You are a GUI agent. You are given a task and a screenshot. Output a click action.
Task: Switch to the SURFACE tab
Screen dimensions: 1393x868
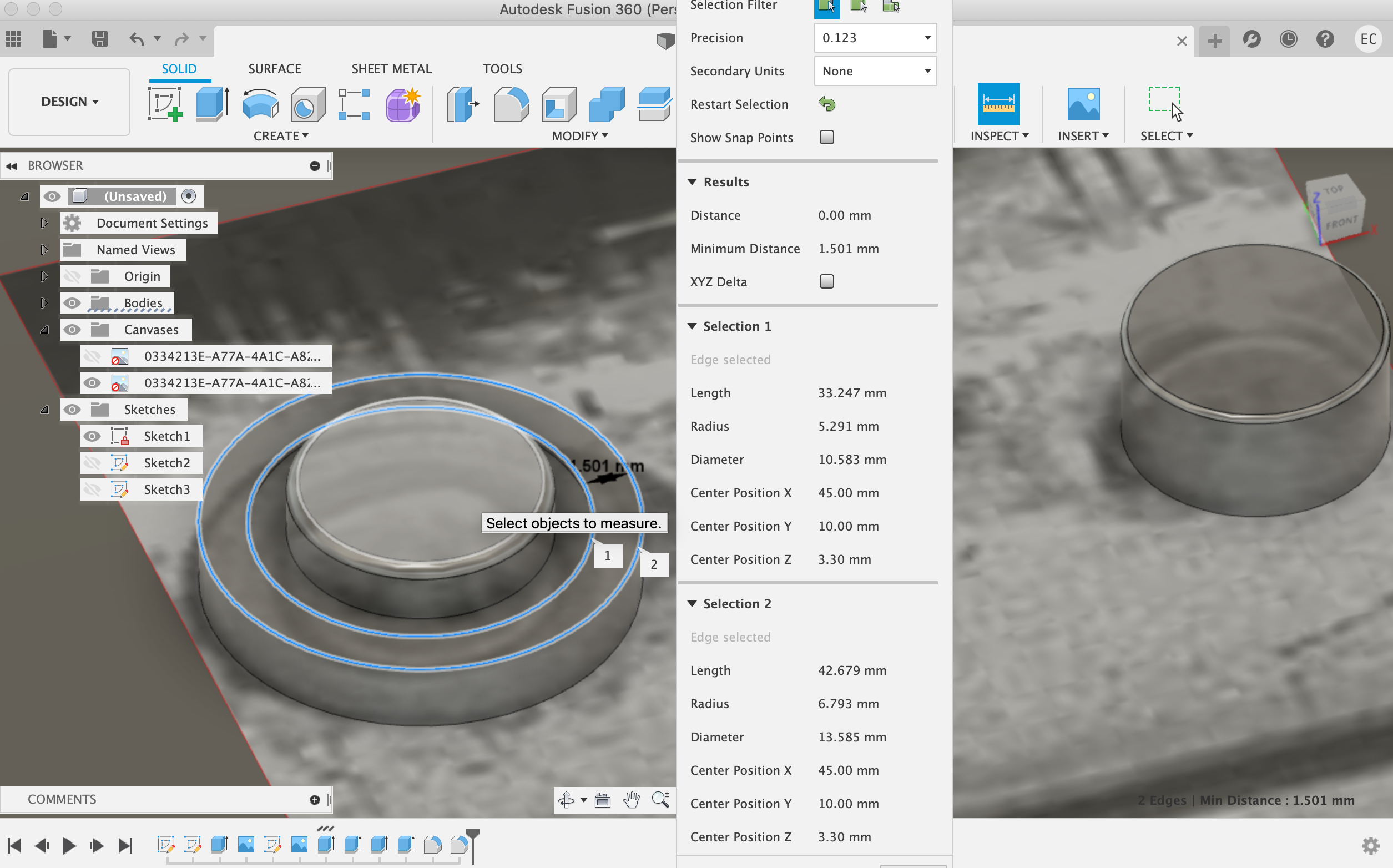tap(274, 69)
